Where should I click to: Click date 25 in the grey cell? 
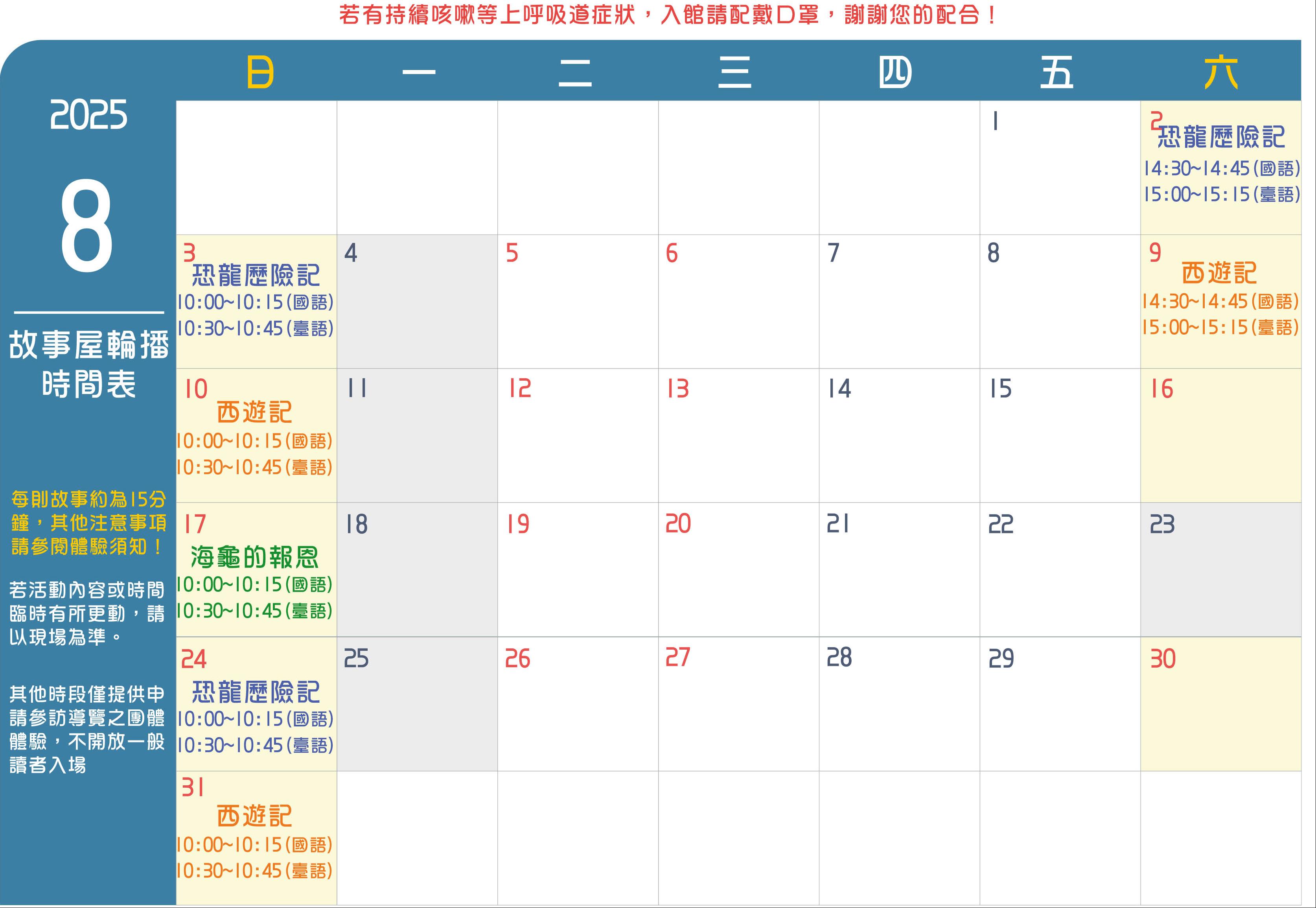coord(356,658)
